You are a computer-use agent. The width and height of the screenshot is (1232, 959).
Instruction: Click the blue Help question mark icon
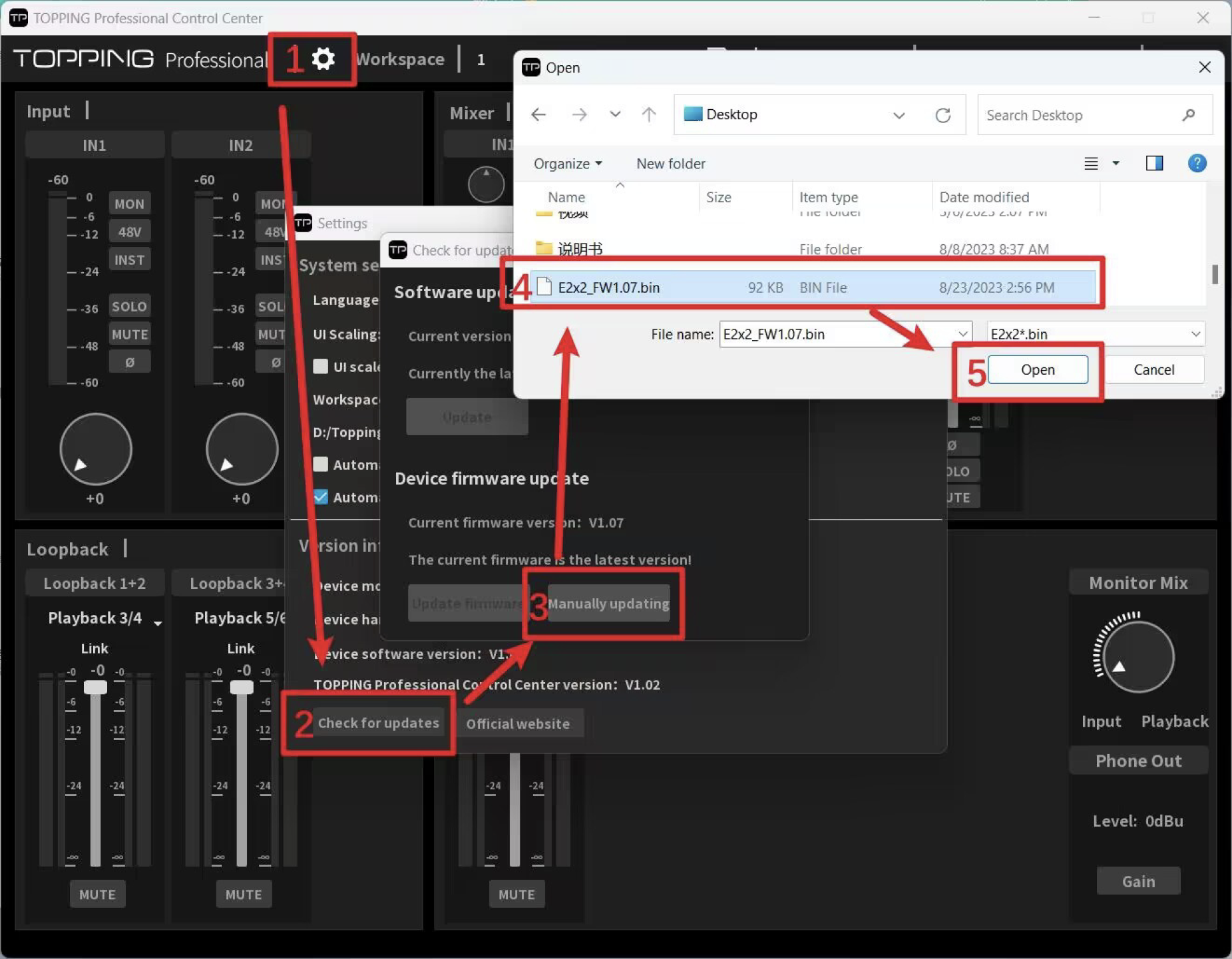click(x=1196, y=164)
